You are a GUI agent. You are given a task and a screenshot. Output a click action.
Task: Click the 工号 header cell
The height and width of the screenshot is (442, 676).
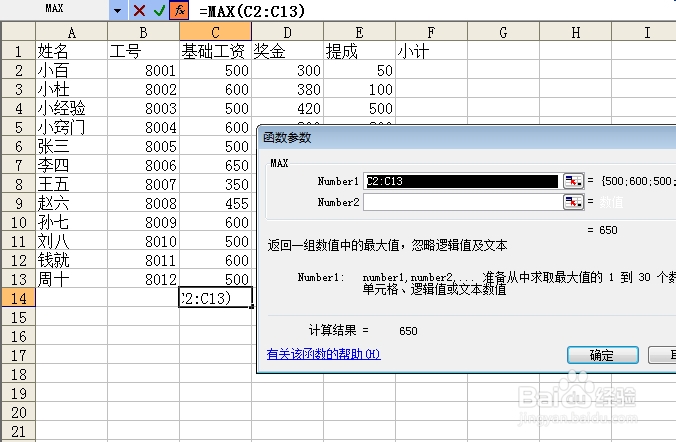tap(144, 51)
